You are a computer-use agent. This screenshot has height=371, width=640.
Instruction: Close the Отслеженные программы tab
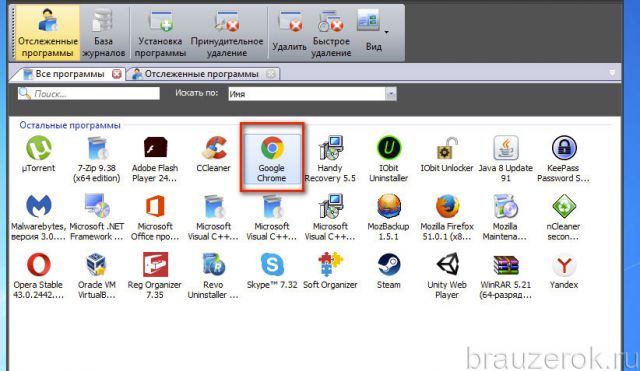click(x=270, y=74)
